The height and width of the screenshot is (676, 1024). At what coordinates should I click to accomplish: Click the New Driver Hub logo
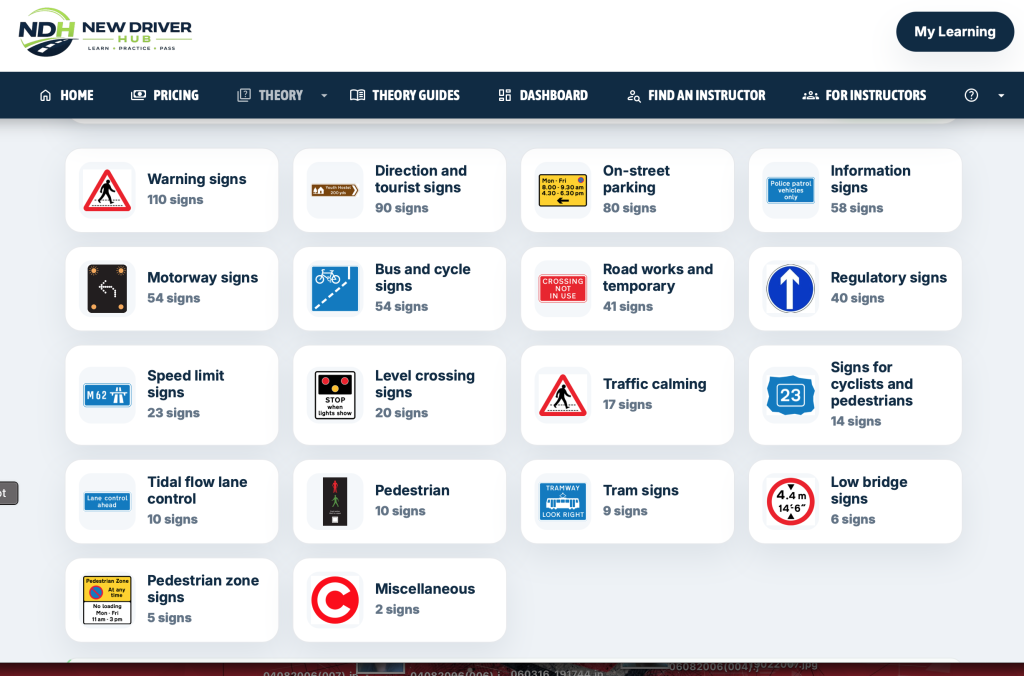[105, 32]
